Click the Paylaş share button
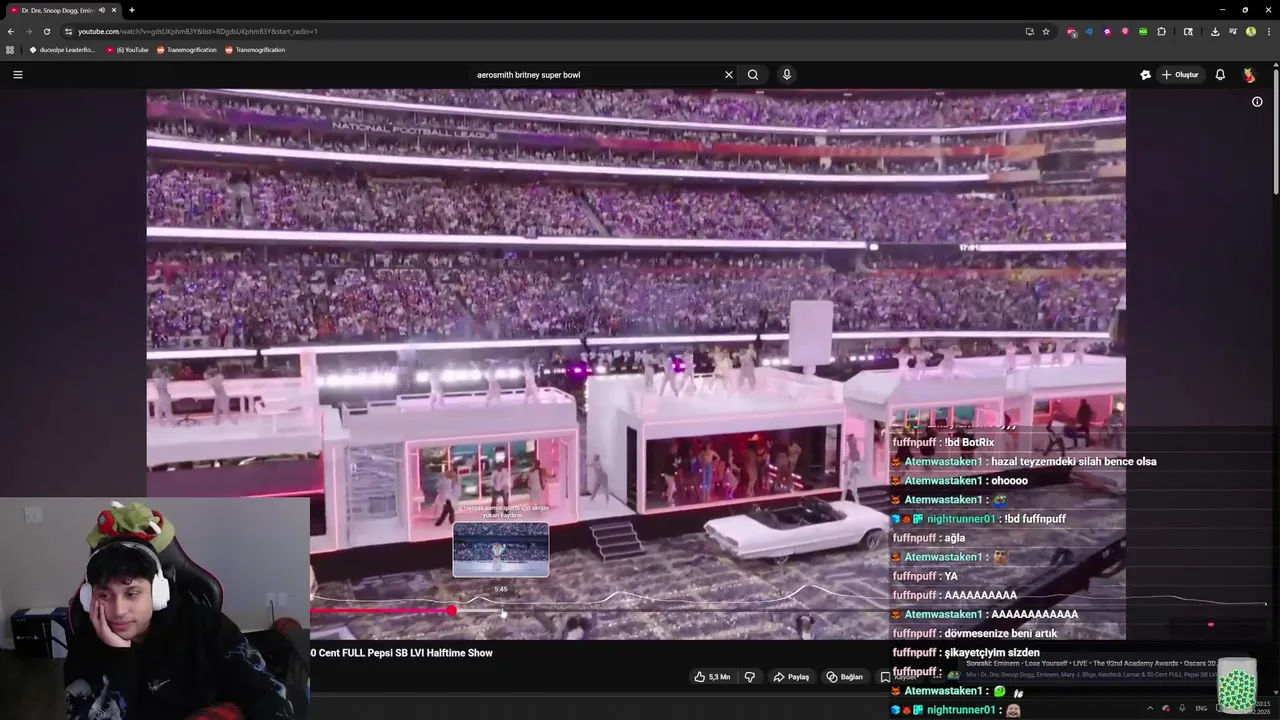1280x720 pixels. click(791, 677)
